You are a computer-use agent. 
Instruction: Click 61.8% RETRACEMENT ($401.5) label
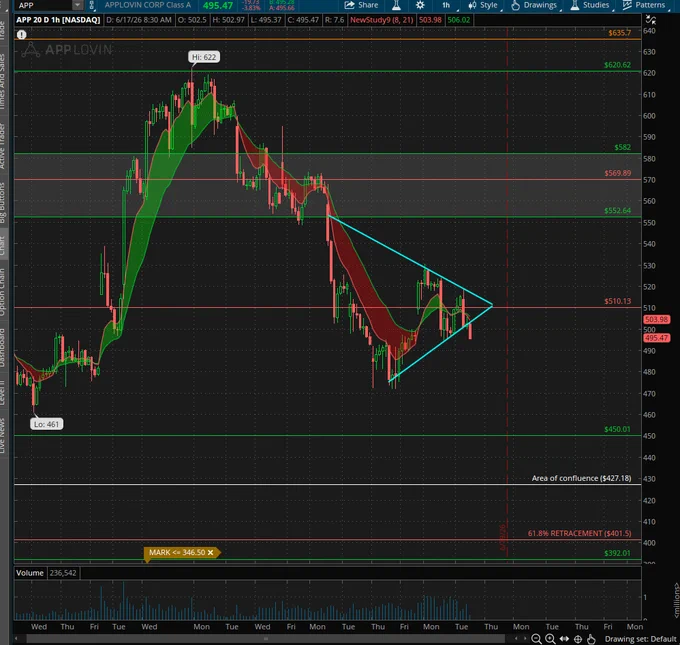(x=579, y=534)
